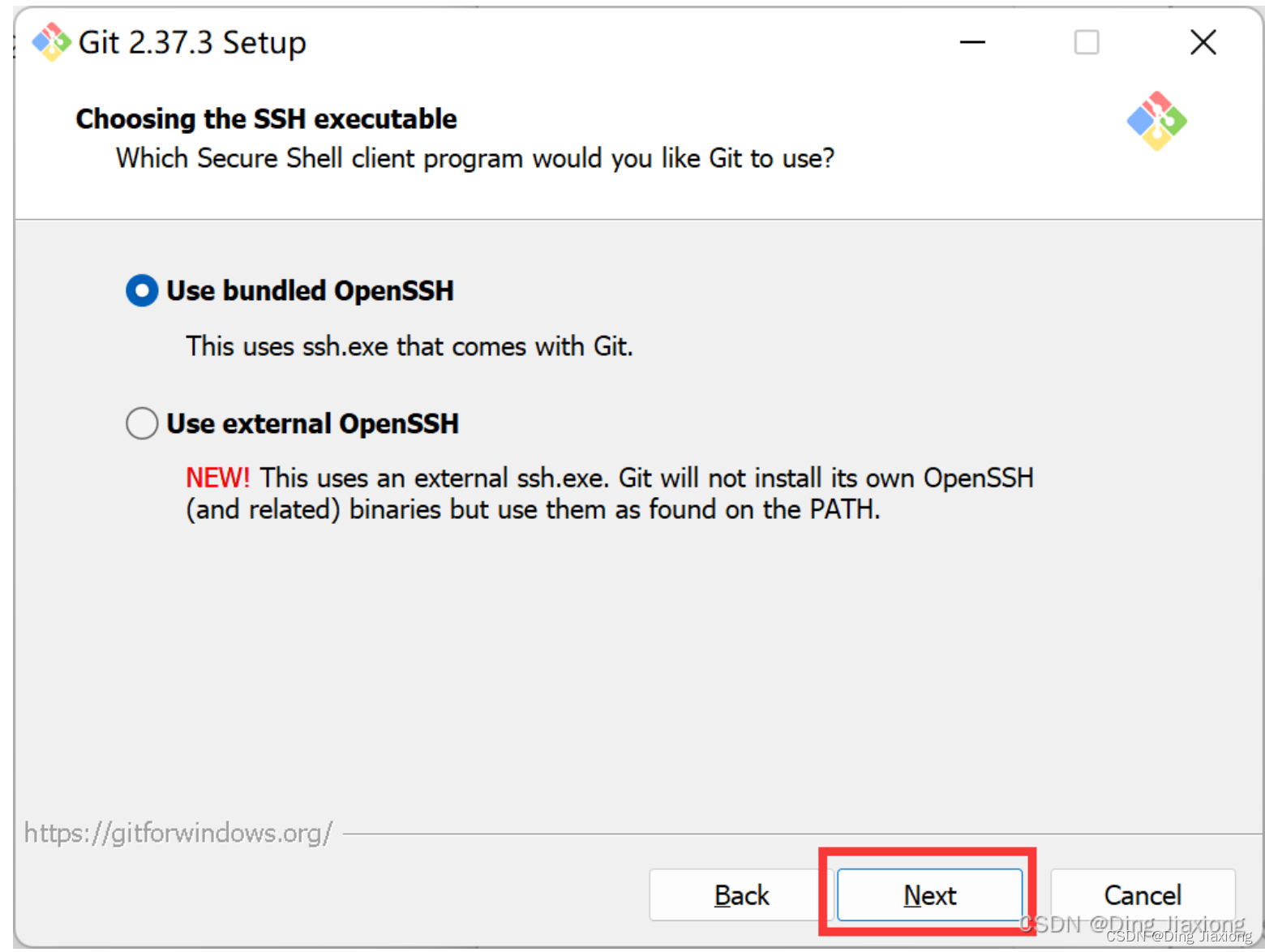Click the 'This uses ssh.exe' description text

[410, 346]
